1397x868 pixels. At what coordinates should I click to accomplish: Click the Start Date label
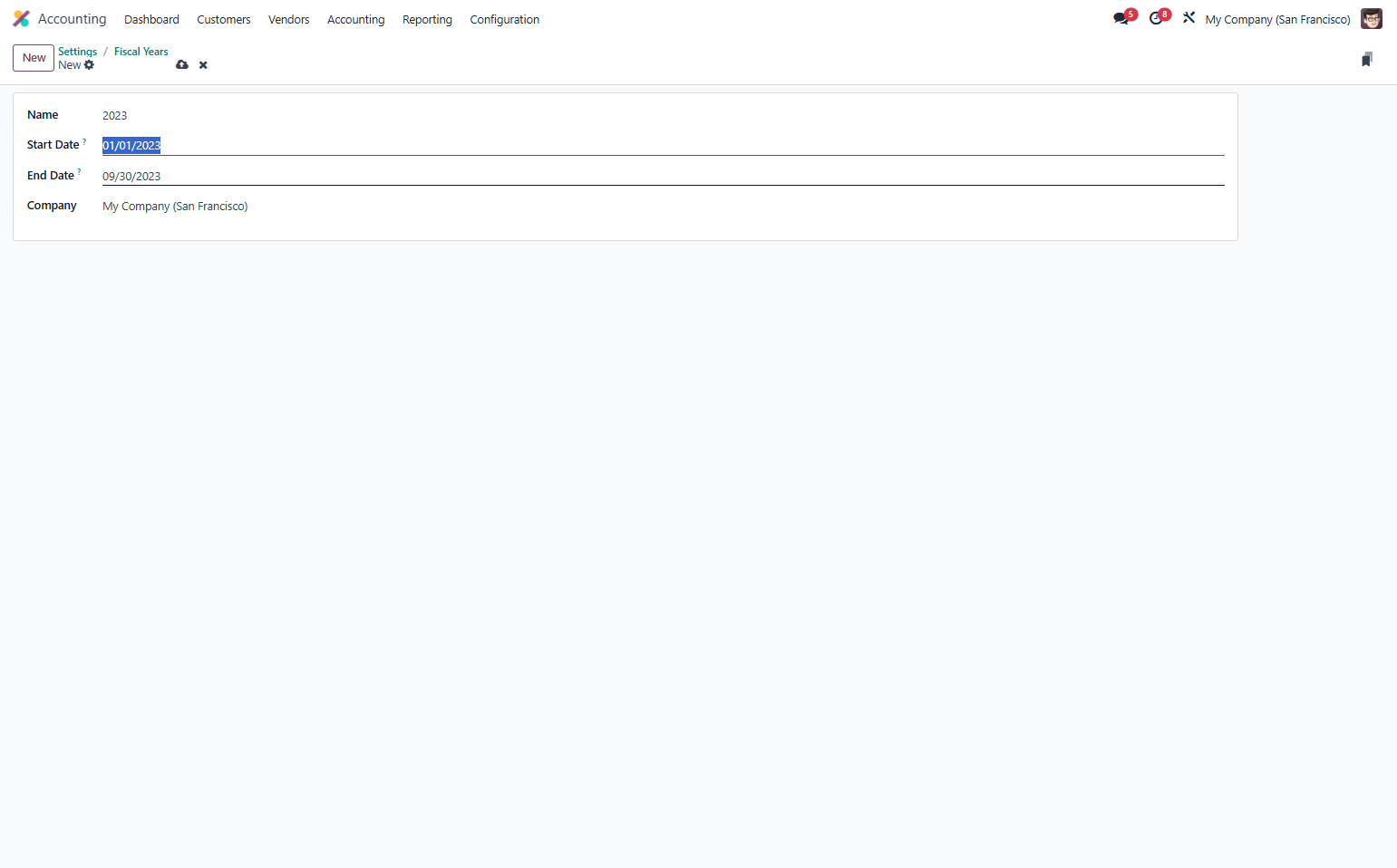click(53, 145)
